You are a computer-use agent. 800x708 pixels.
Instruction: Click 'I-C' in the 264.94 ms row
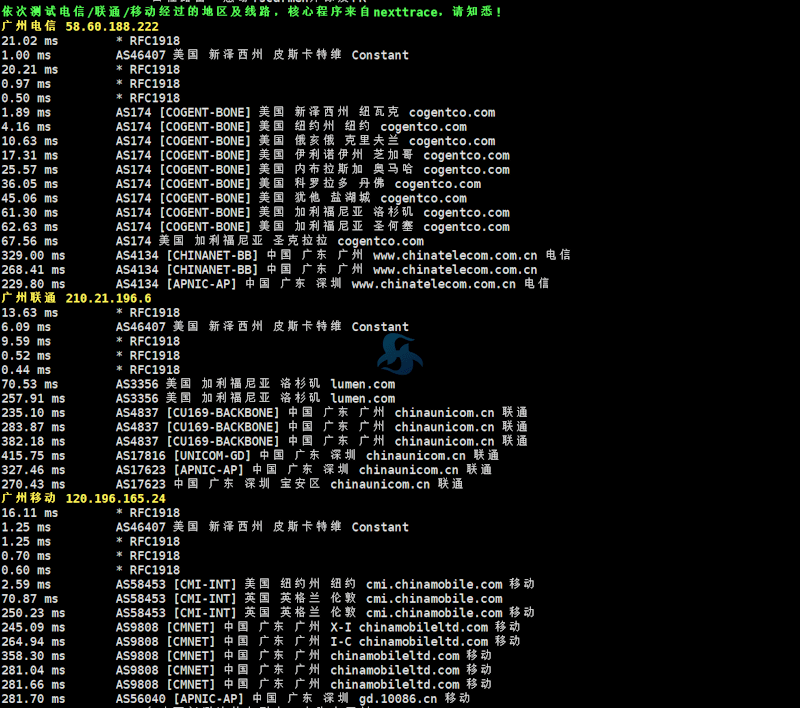pyautogui.click(x=341, y=642)
